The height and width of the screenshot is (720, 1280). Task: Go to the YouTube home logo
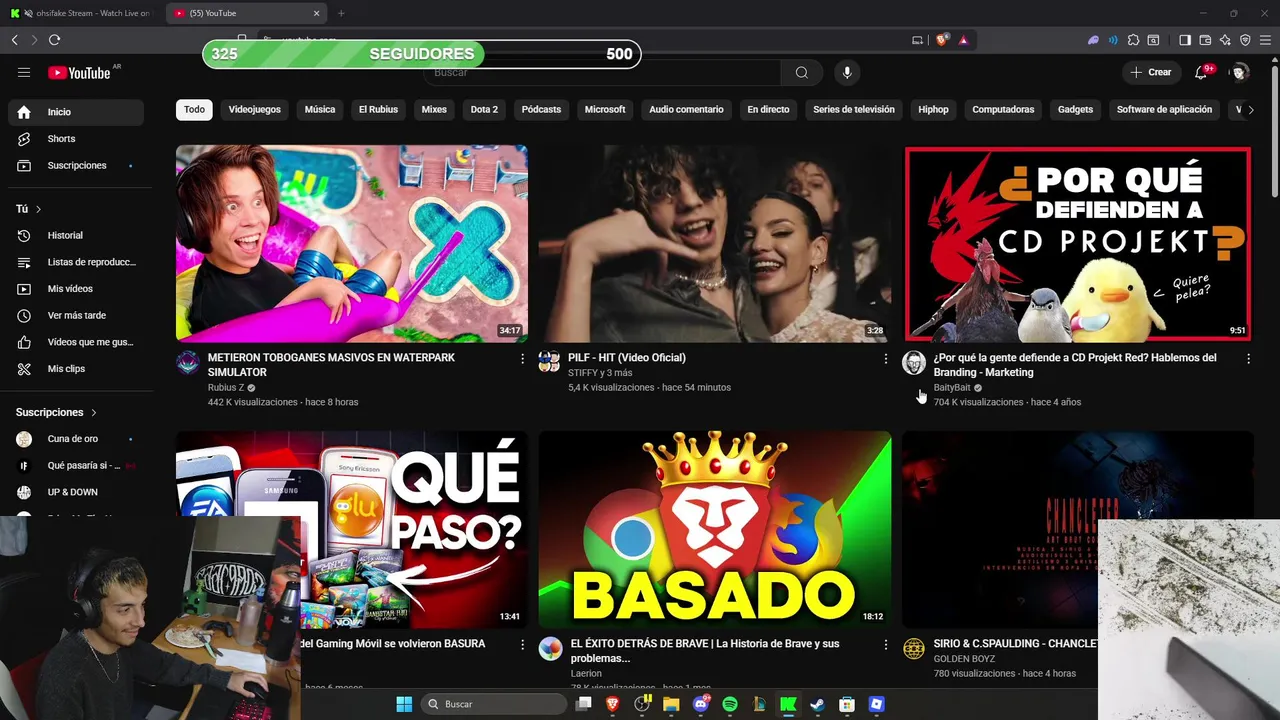click(x=79, y=72)
